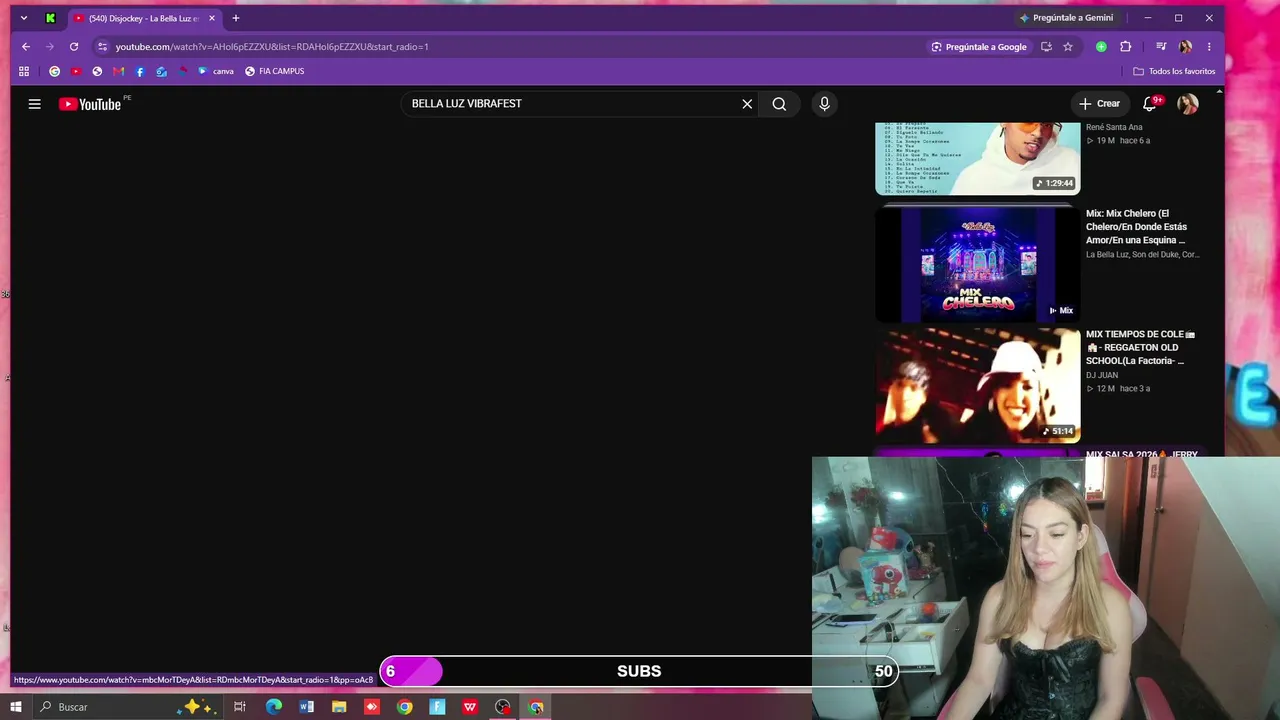Open the YouTube bookmark in bookmarks bar
Image resolution: width=1280 pixels, height=720 pixels.
point(76,72)
